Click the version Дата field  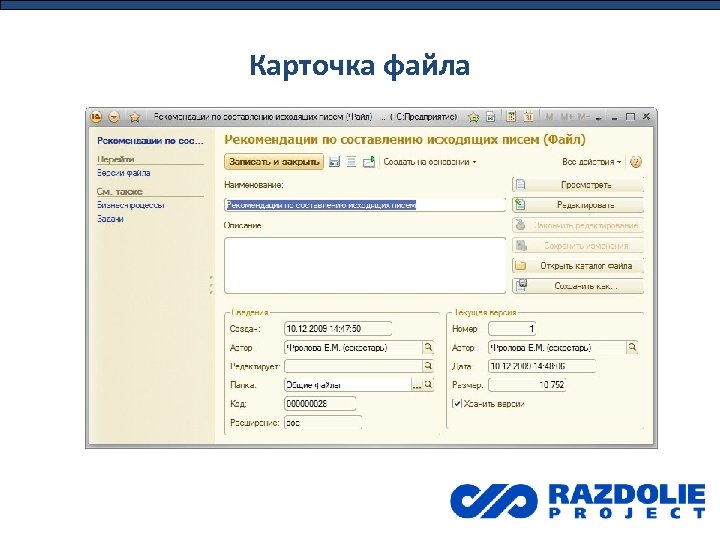(x=542, y=366)
